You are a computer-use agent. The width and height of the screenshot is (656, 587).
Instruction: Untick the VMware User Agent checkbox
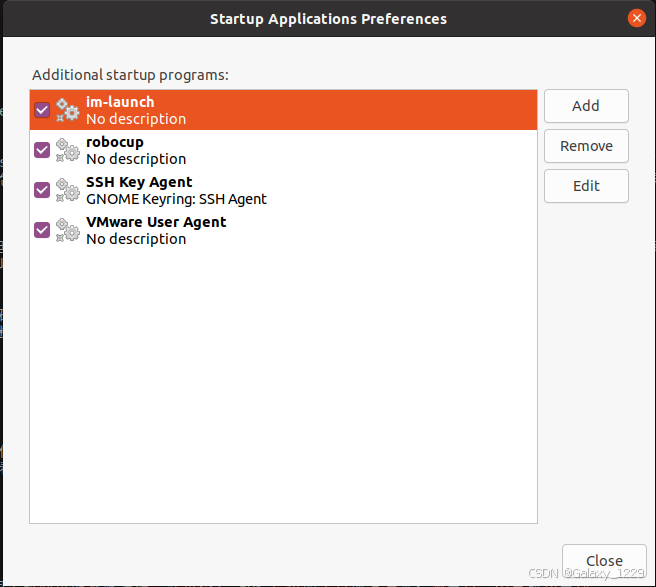point(42,230)
